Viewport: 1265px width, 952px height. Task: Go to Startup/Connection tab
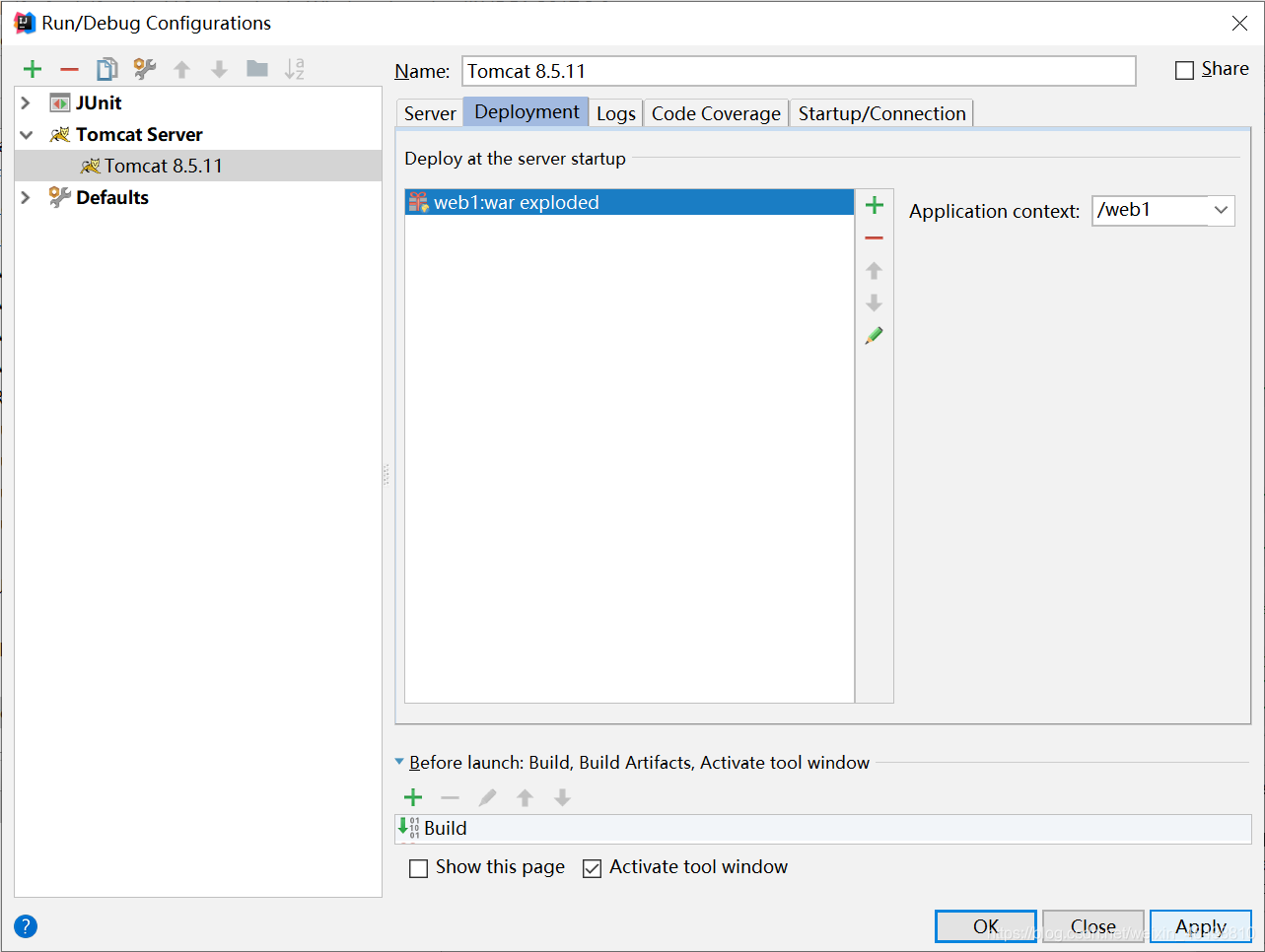click(881, 113)
